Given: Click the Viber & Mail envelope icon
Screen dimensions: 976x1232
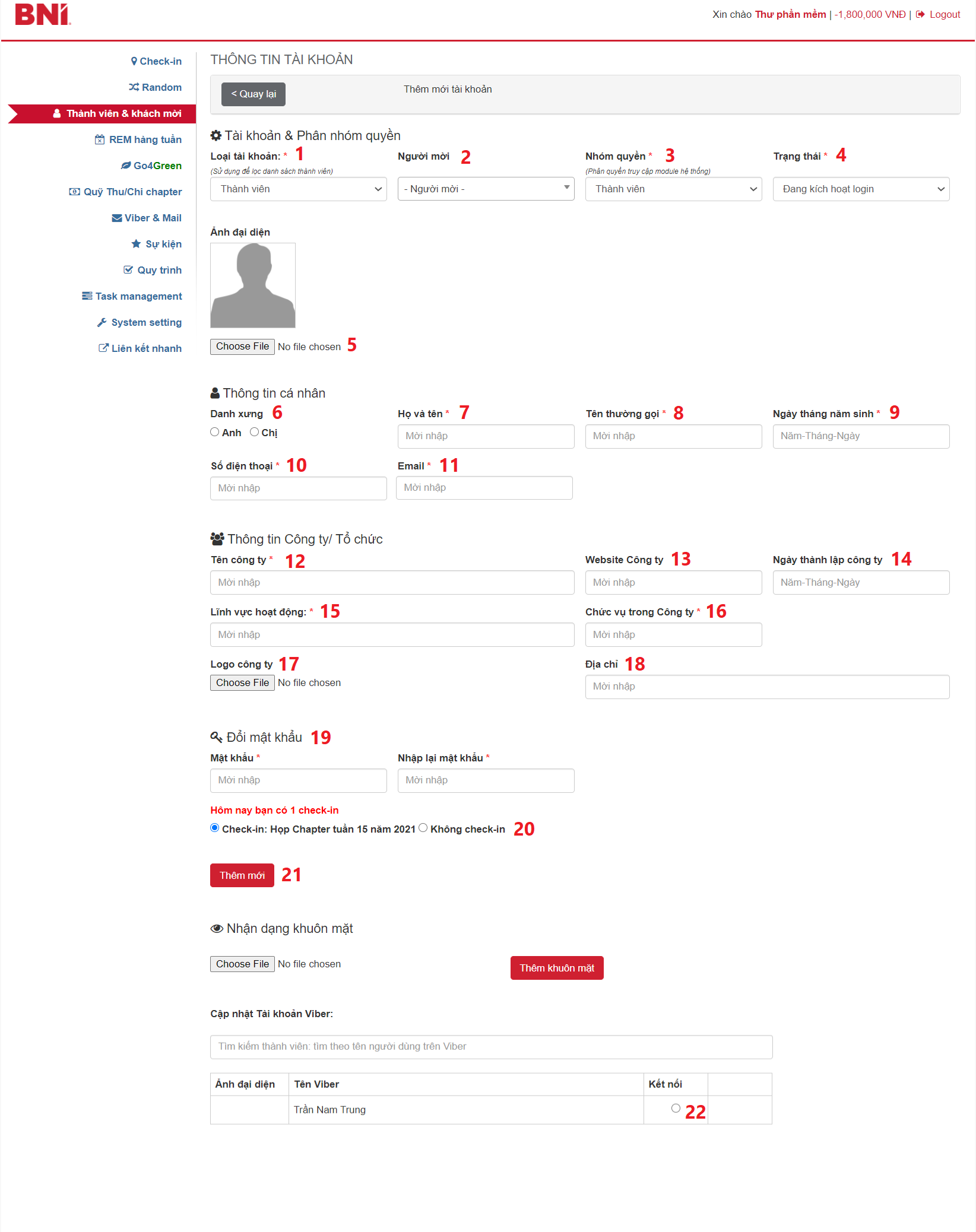Looking at the screenshot, I should (117, 218).
